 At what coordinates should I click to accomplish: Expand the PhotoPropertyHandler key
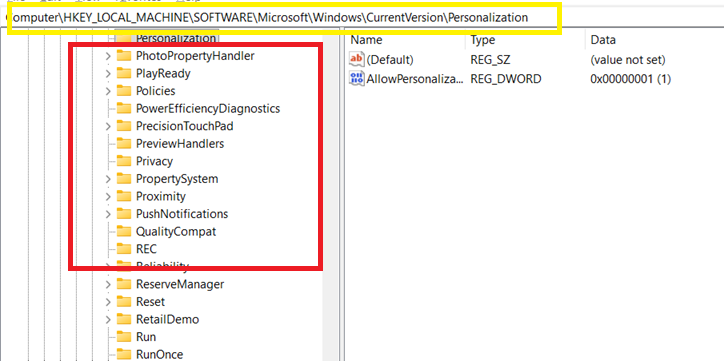[108, 56]
